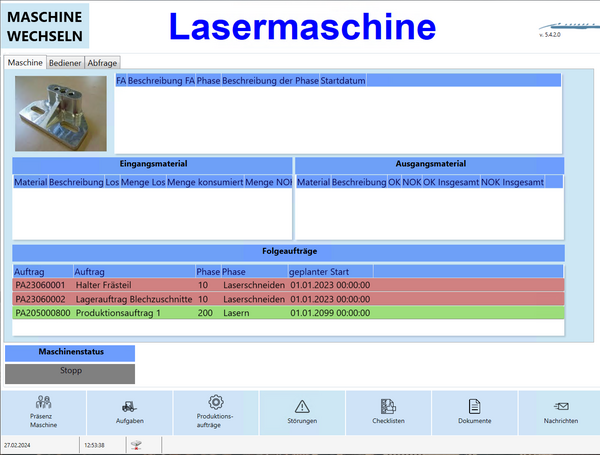Screen dimensions: 600x455
Task: Click the 01.01.2099 00:00:00 start date
Action: 330,313
